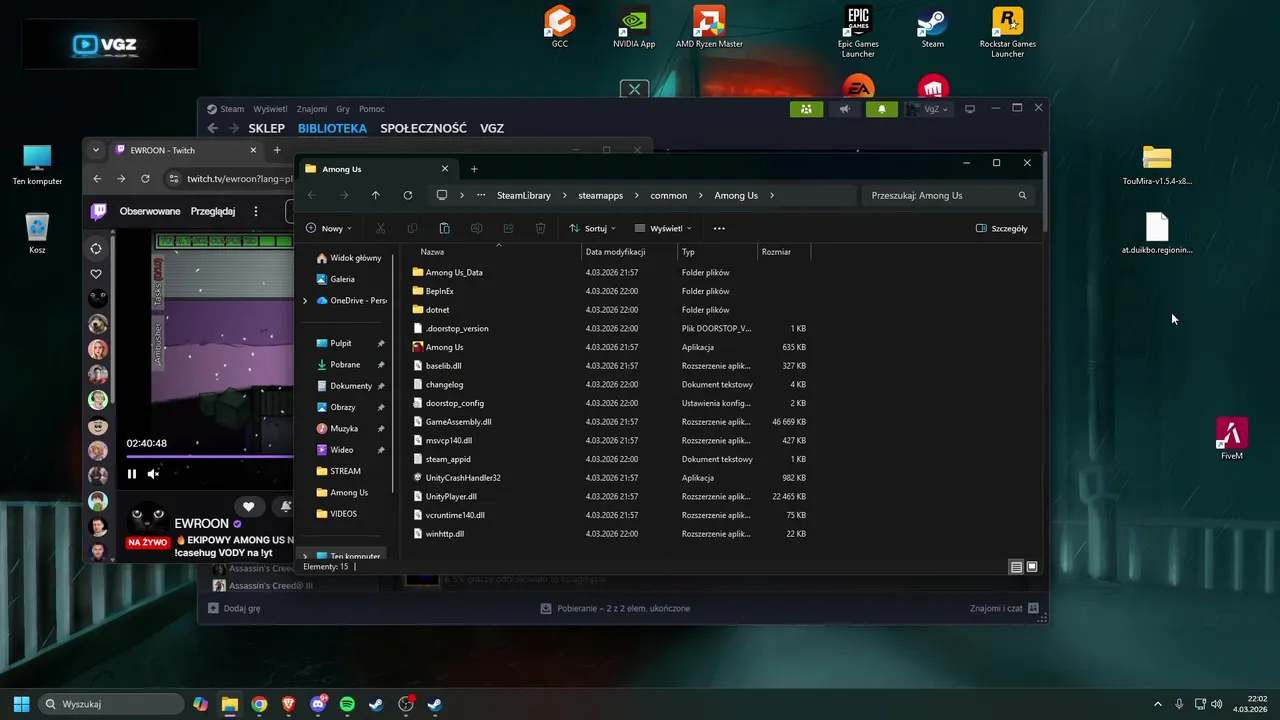Open Pobrane in navigation pane
This screenshot has height=720, width=1280.
click(345, 364)
